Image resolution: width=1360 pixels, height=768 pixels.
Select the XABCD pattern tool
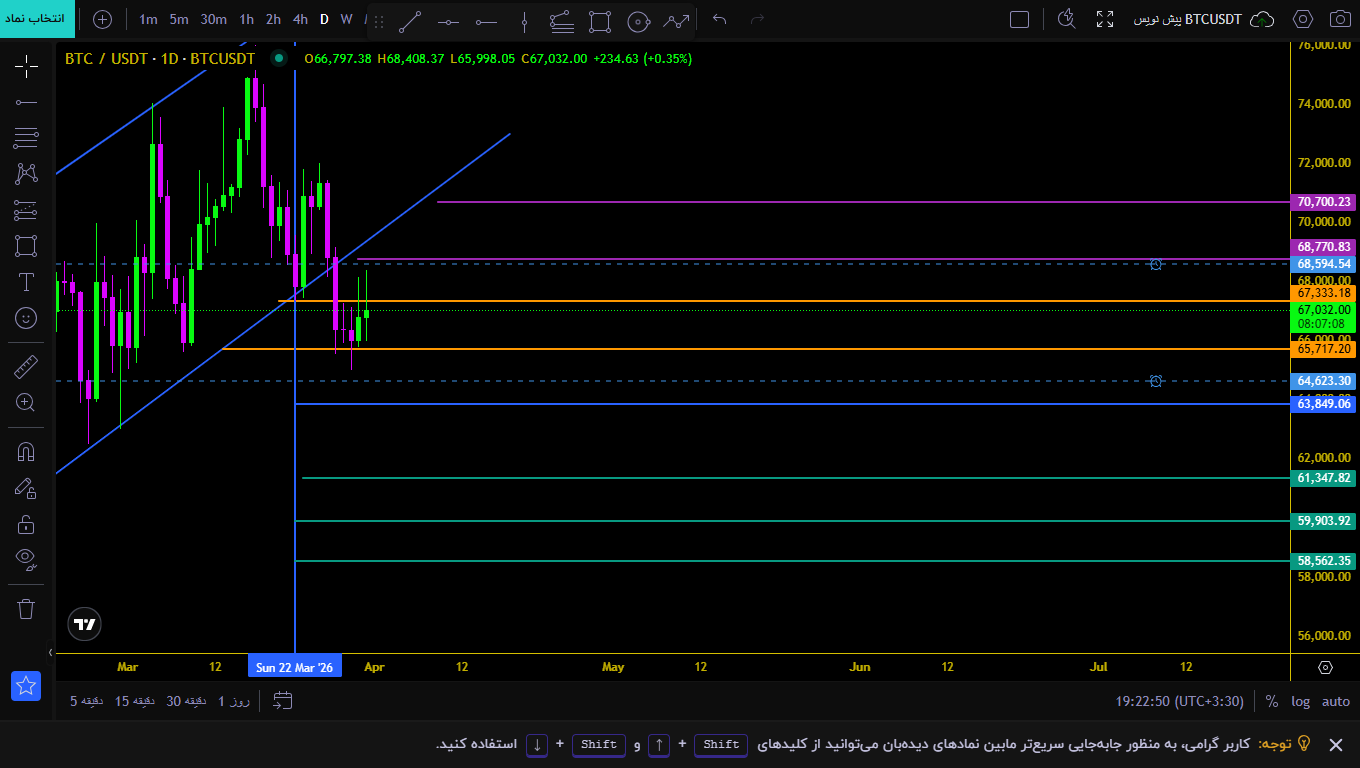(x=26, y=173)
